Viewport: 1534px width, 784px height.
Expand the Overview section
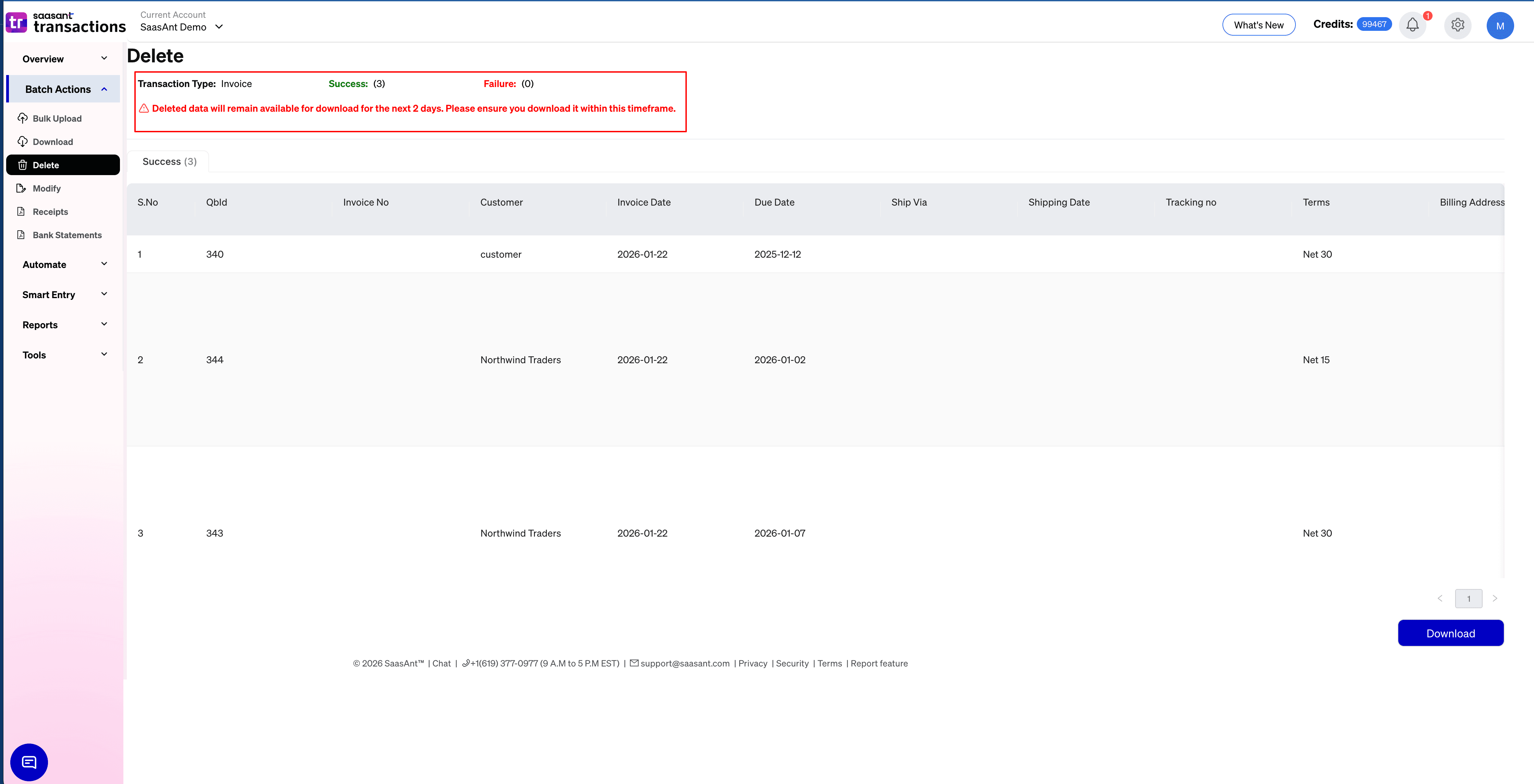click(x=64, y=58)
